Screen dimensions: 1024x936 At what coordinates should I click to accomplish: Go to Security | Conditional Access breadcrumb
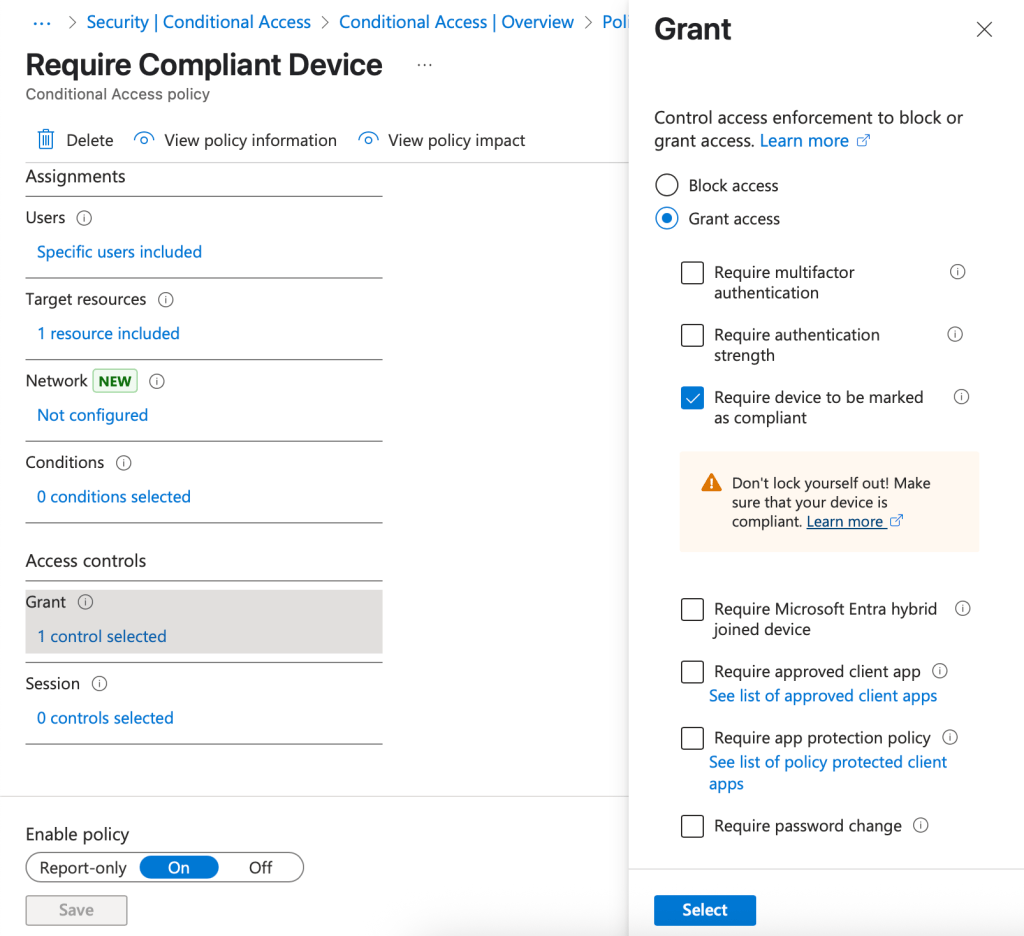[198, 22]
